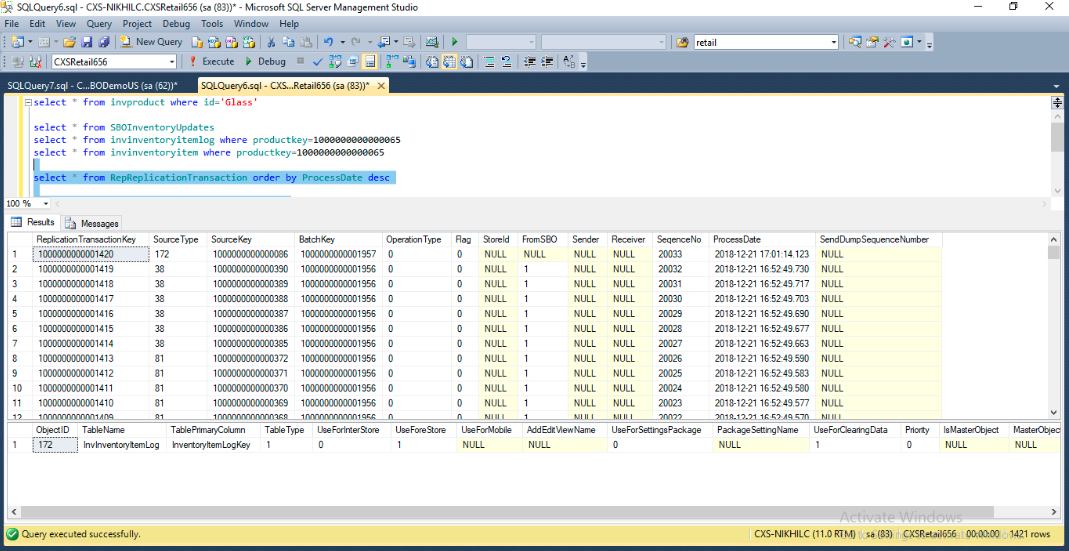Image resolution: width=1069 pixels, height=551 pixels.
Task: Switch to the Messages tab
Action: coord(93,223)
